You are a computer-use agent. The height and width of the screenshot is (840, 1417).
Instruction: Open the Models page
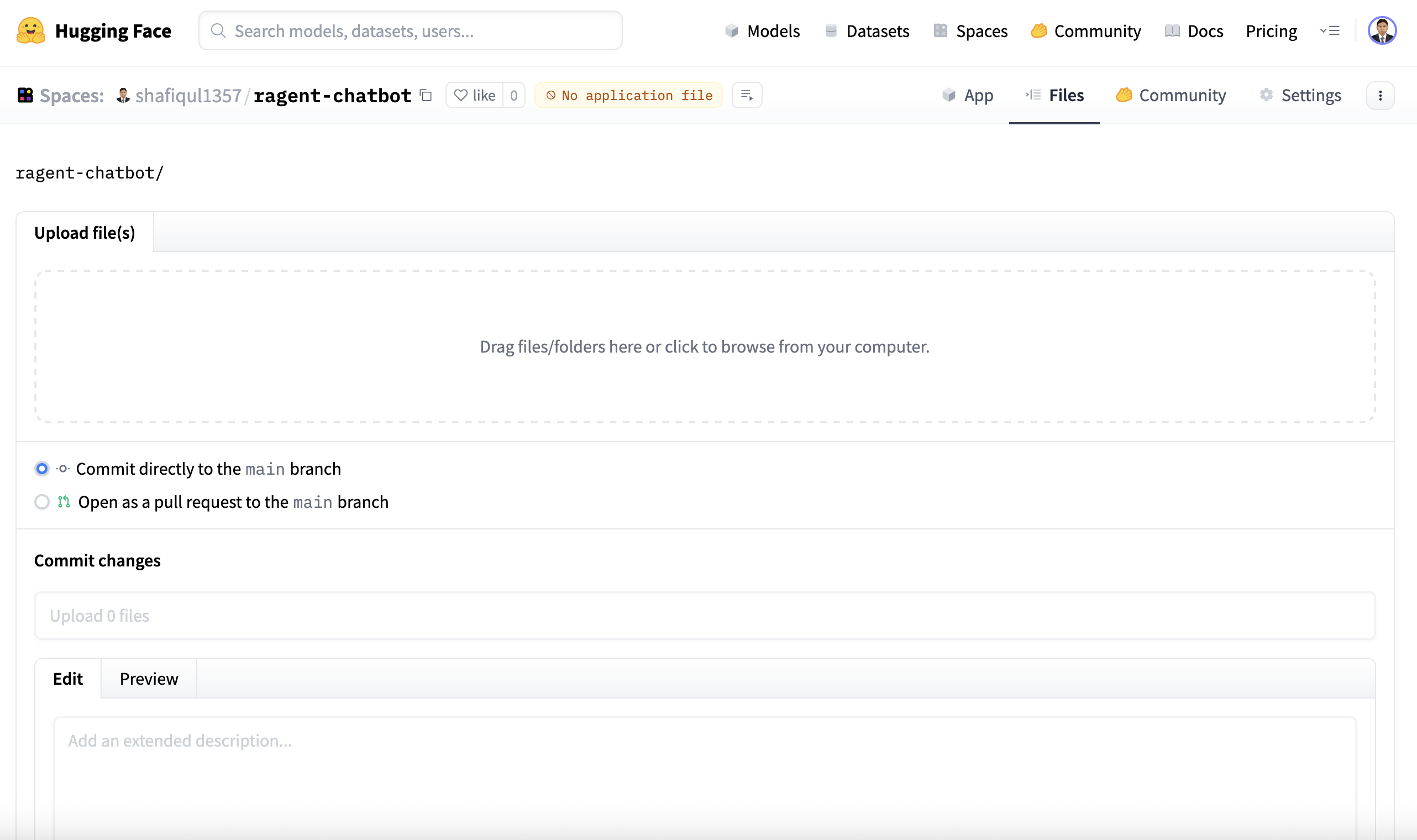point(762,30)
